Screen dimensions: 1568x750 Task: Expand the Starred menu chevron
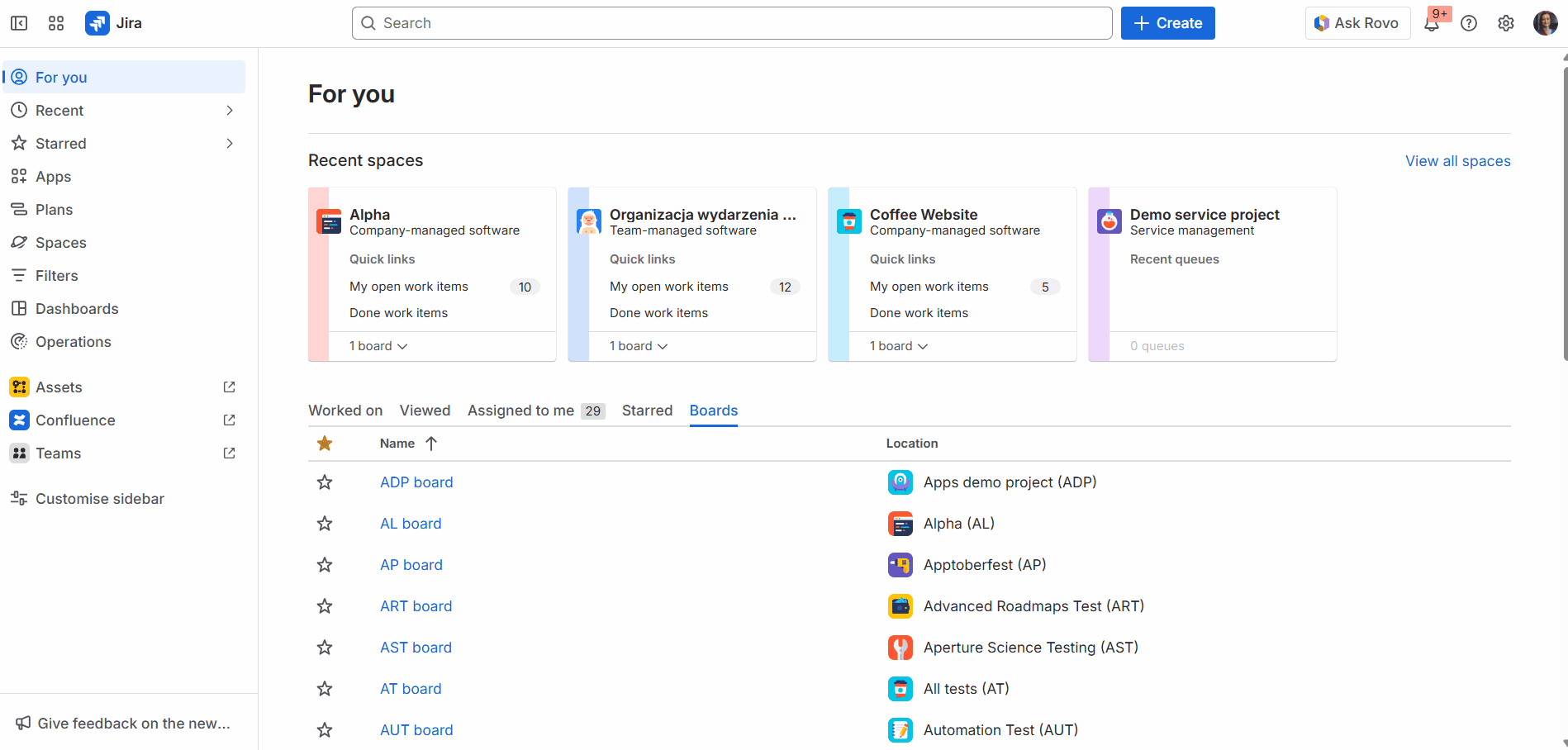tap(230, 143)
